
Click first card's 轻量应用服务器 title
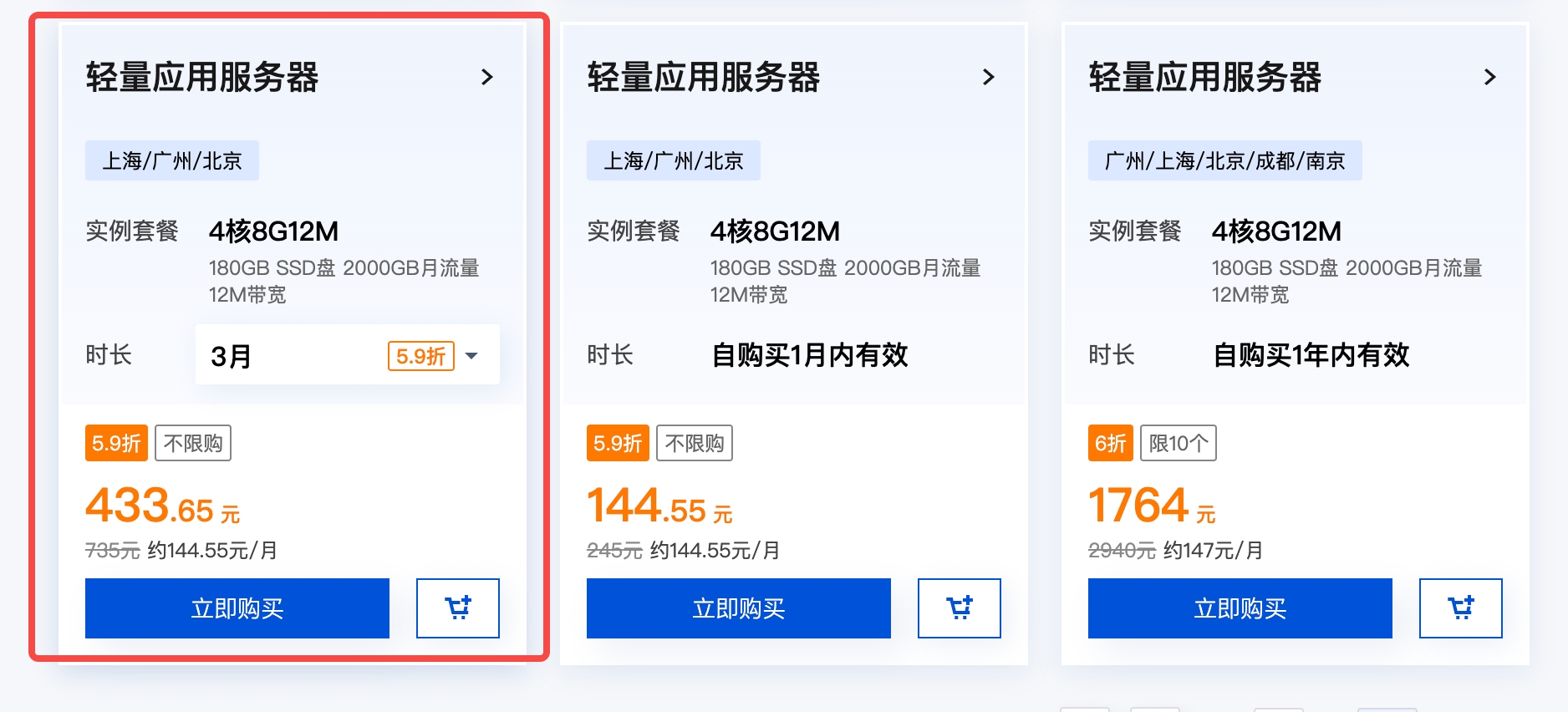point(202,78)
